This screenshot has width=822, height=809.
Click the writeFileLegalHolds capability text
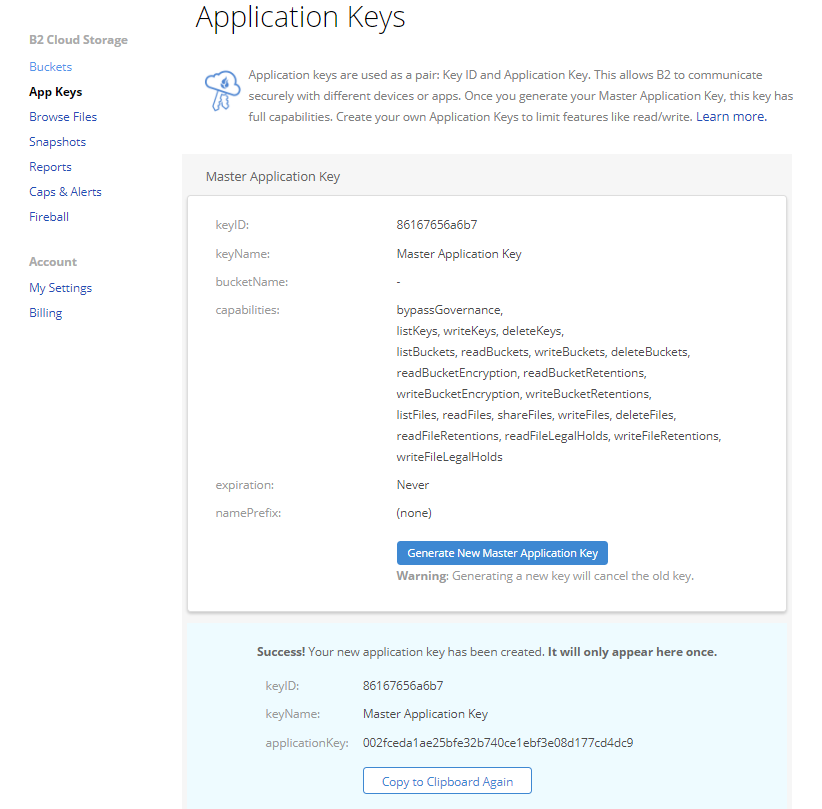(449, 457)
